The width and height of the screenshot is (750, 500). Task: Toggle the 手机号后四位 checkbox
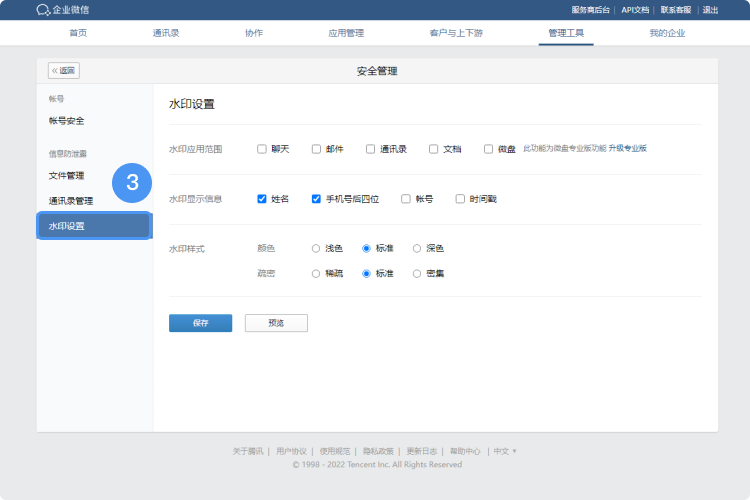point(316,199)
